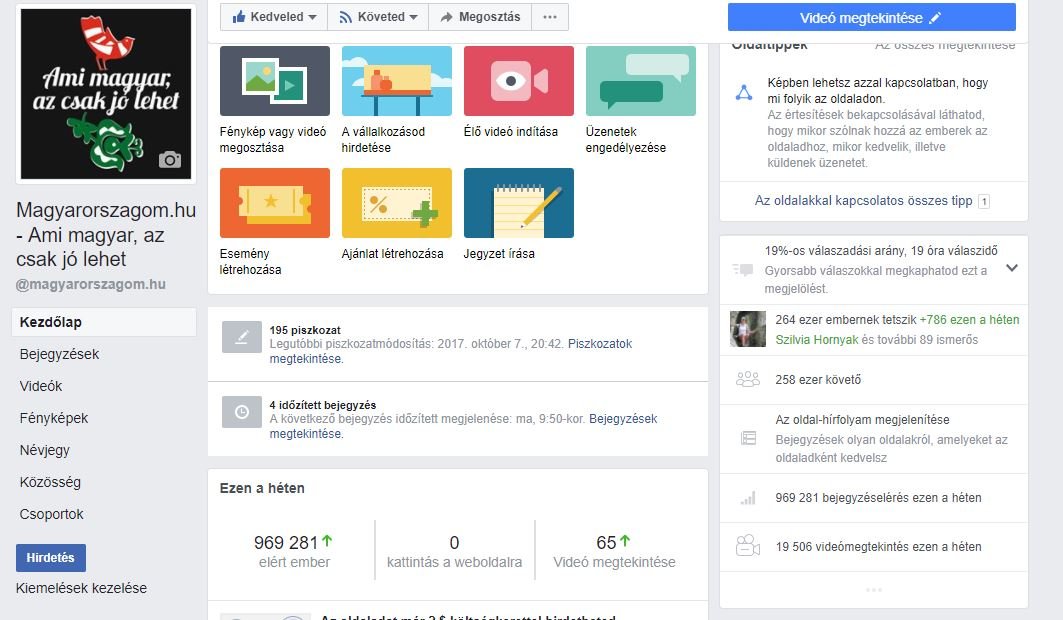
Task: Open the "Névjegy" sidebar section
Action: coord(45,450)
